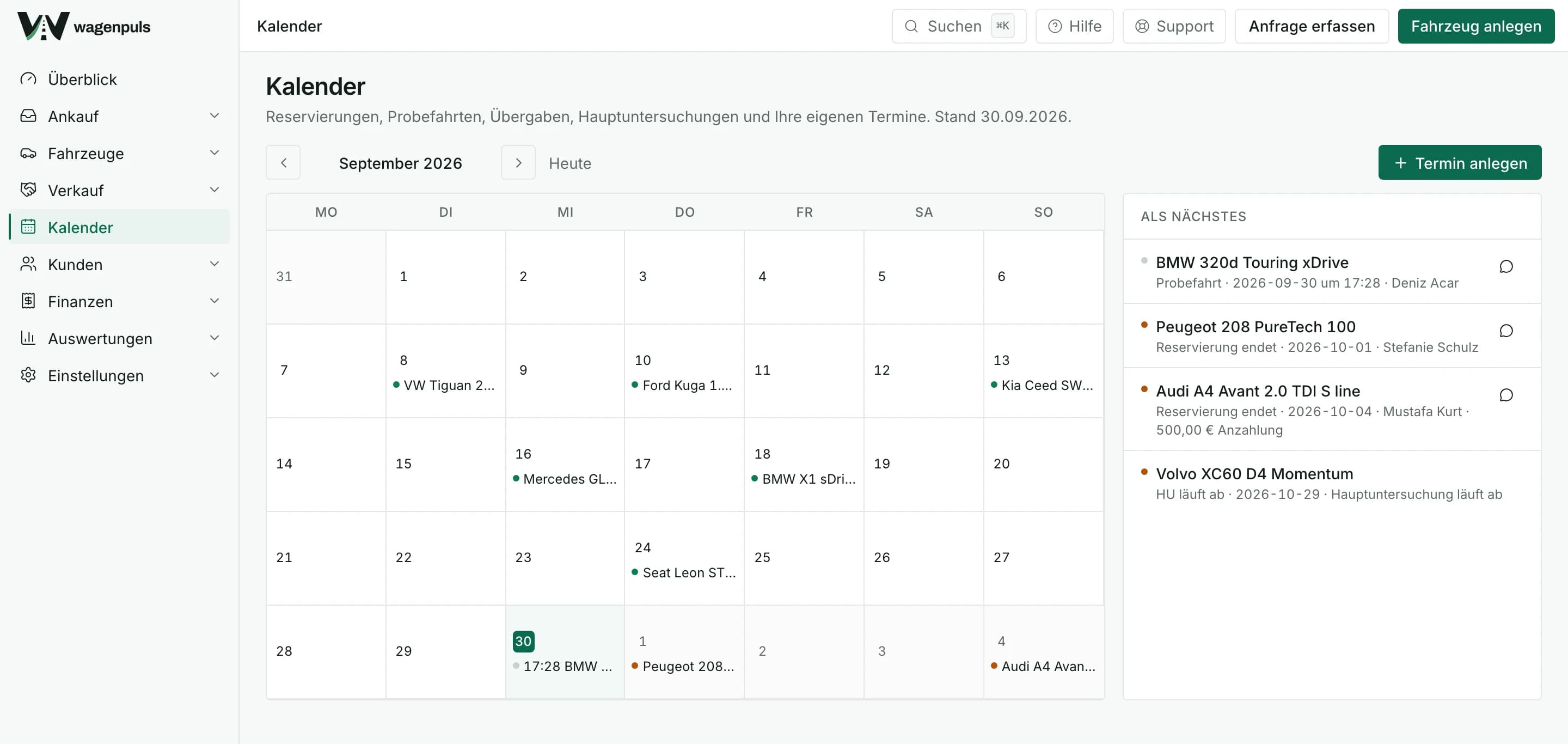Expand the Kunden submenu chevron

click(215, 264)
